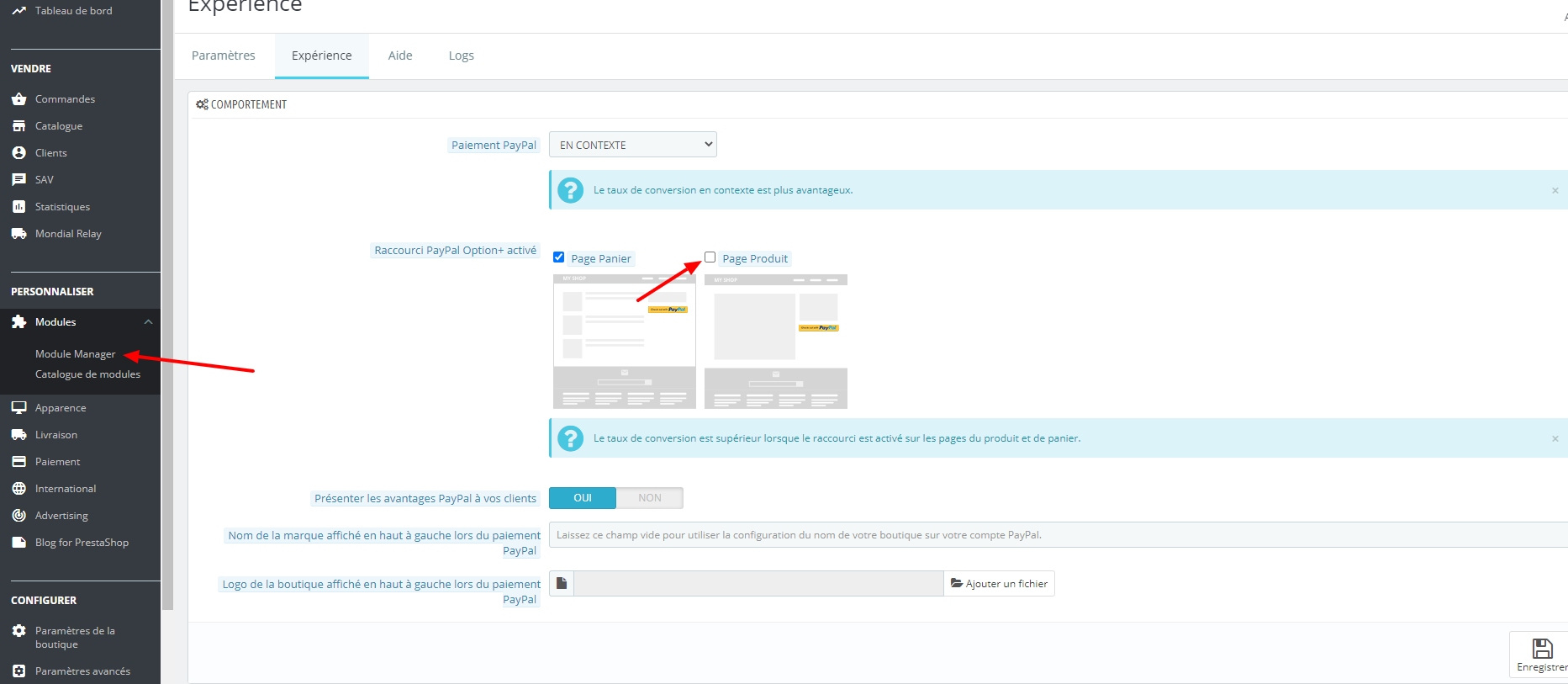Dismiss the raccourci conversion info alert
Image resolution: width=1568 pixels, height=684 pixels.
[x=1555, y=439]
